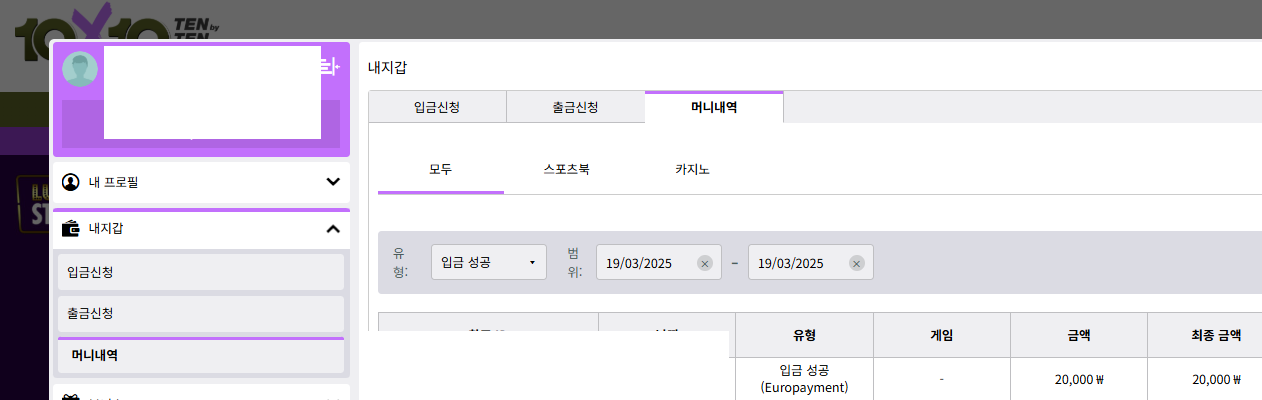Click the start date input field
Viewport: 1262px width, 400px height.
pyautogui.click(x=646, y=263)
